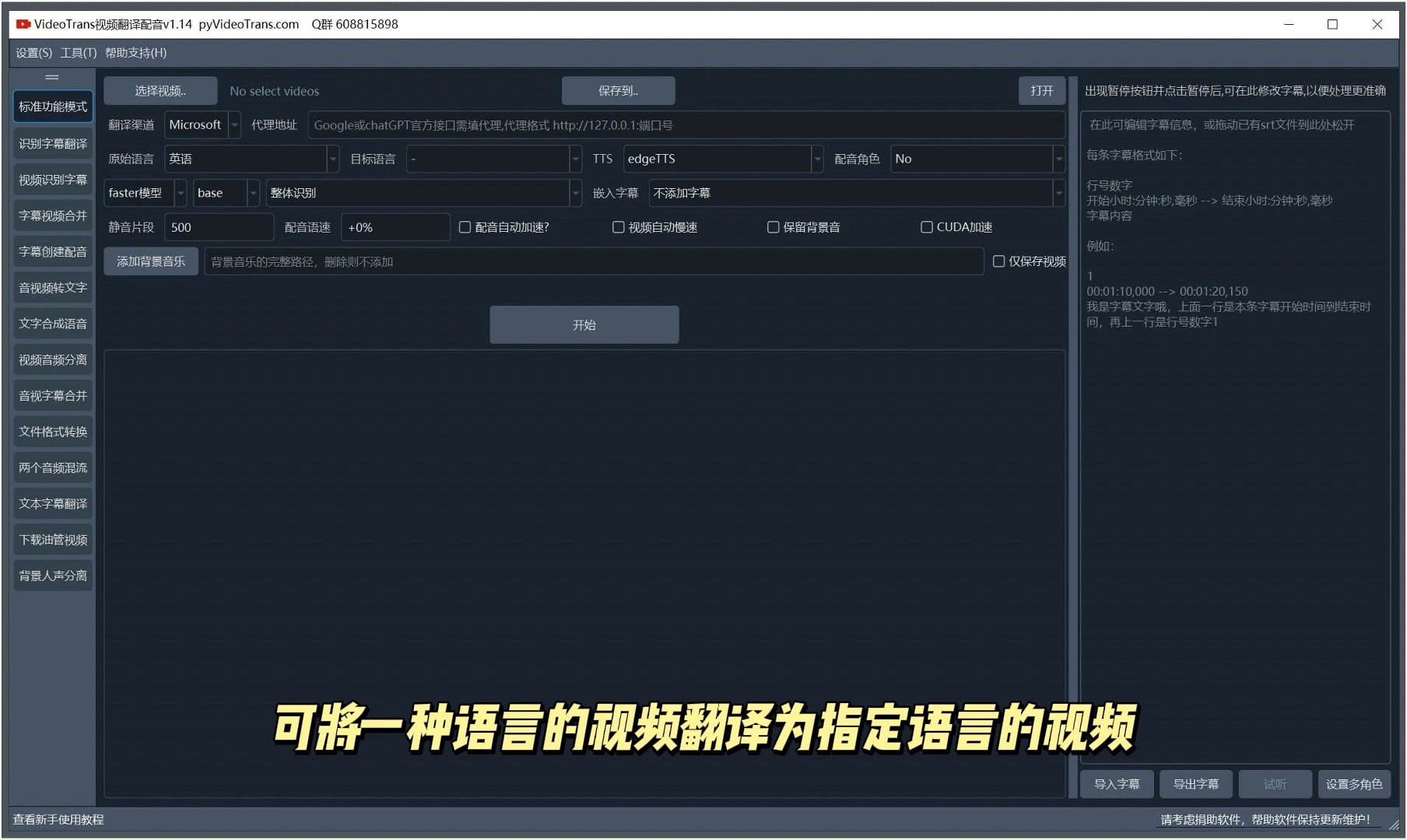Viewport: 1407px width, 840px height.
Task: Click the 翻译渠道 label
Action: 131,125
